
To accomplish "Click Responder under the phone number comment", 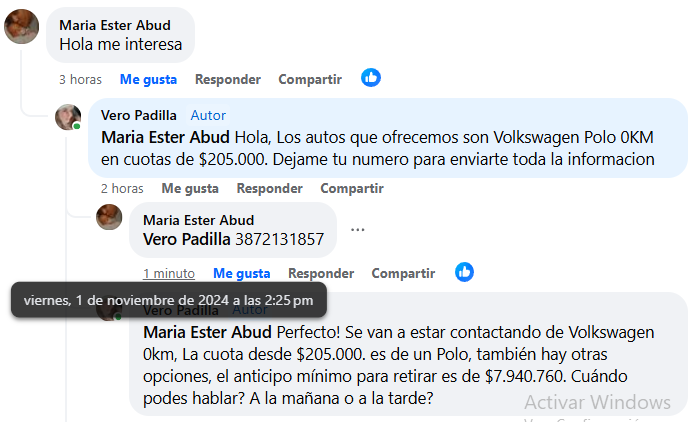I will click(x=321, y=273).
